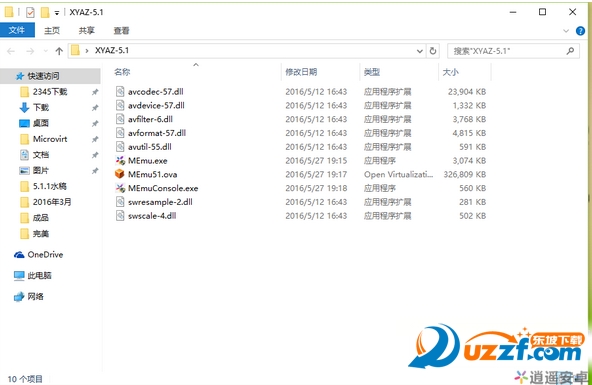Expand the ribbon with the chevron arrow

click(x=566, y=31)
